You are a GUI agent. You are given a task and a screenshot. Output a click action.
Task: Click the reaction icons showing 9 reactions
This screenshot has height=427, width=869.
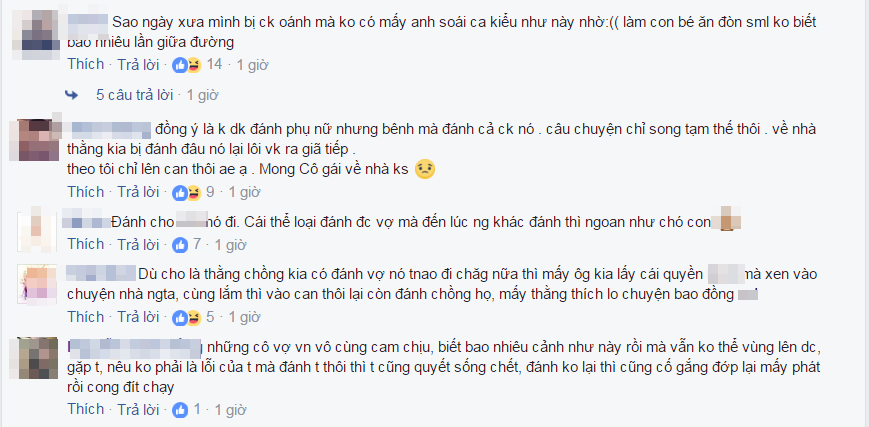187,193
